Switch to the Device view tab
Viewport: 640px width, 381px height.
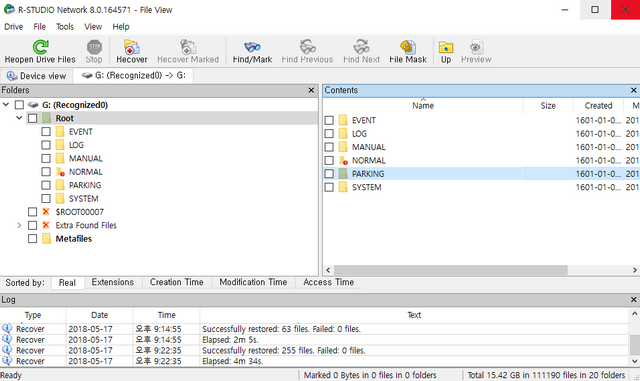point(37,76)
